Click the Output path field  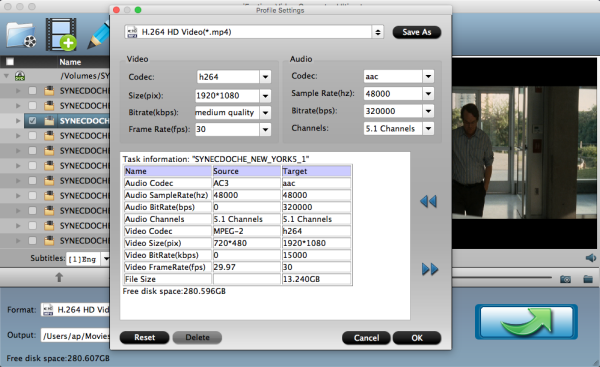[x=75, y=336]
